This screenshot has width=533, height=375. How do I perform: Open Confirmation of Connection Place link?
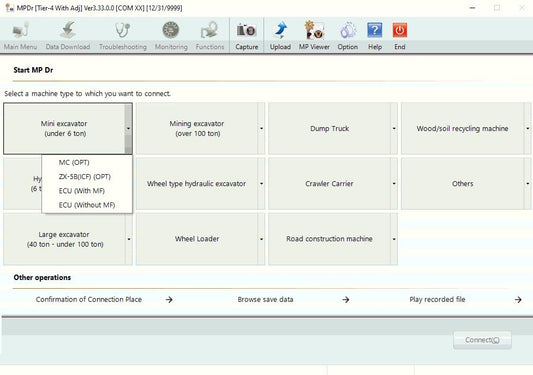tap(89, 300)
